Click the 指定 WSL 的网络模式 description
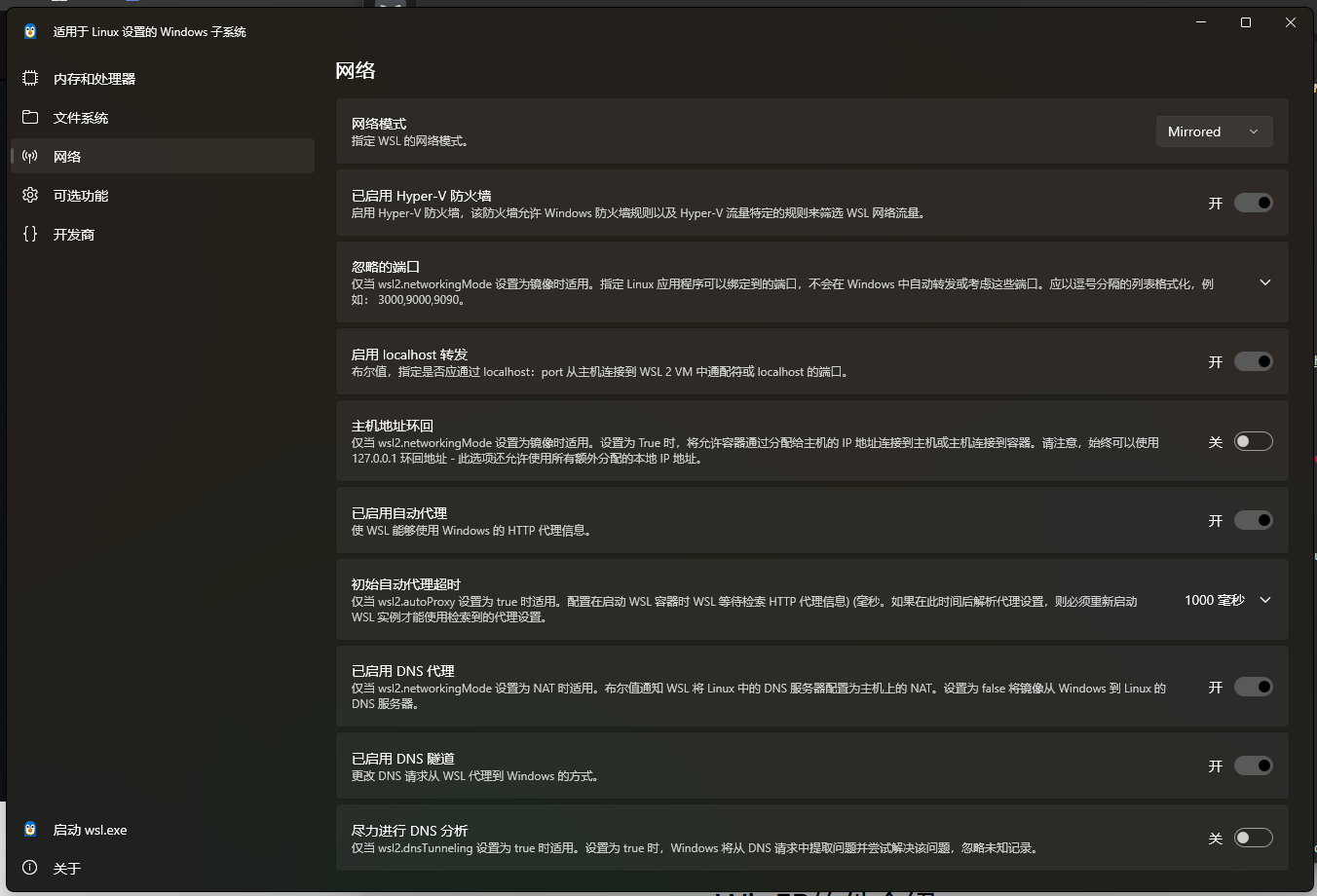 pyautogui.click(x=412, y=141)
